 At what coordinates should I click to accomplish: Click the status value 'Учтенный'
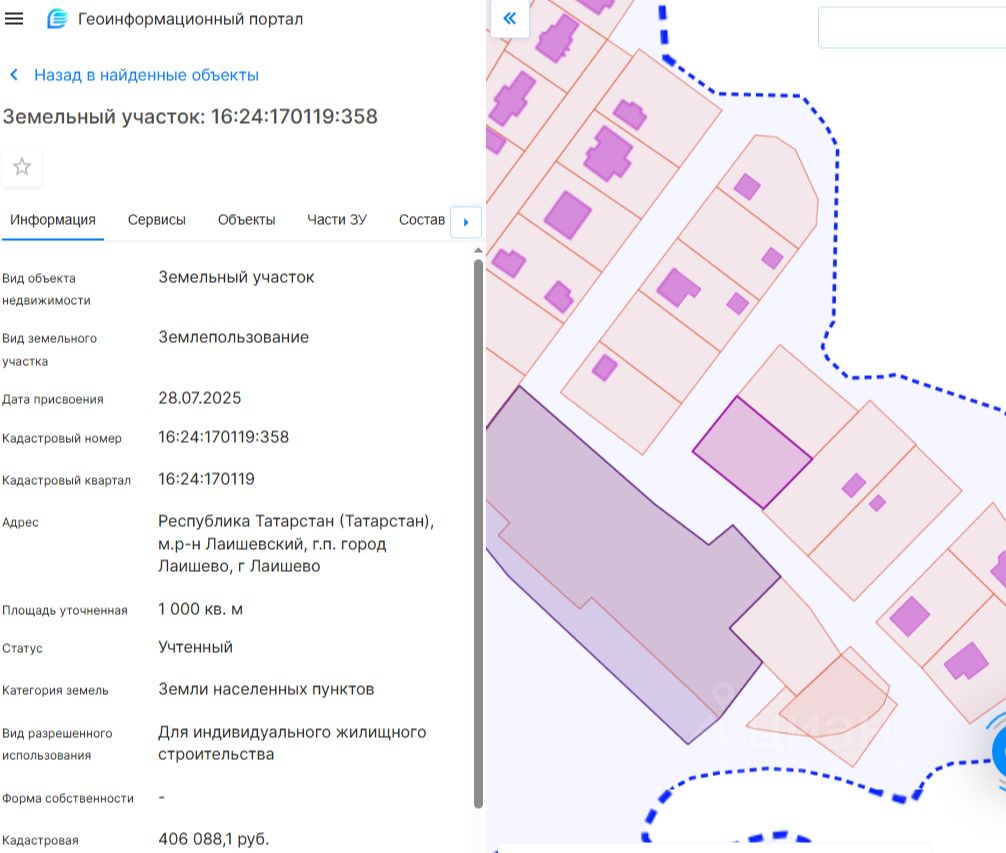pyautogui.click(x=195, y=647)
